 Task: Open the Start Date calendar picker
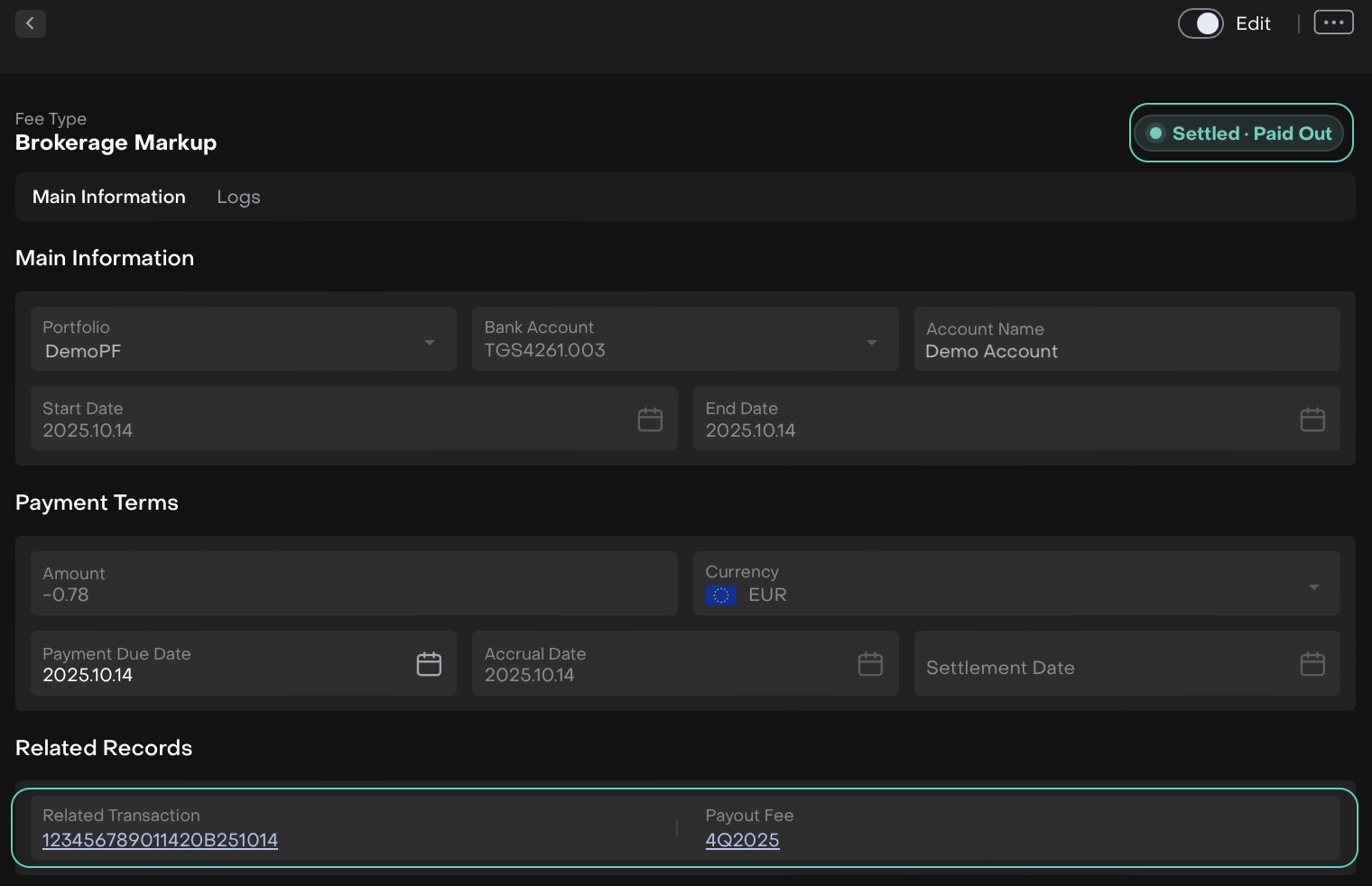tap(650, 420)
